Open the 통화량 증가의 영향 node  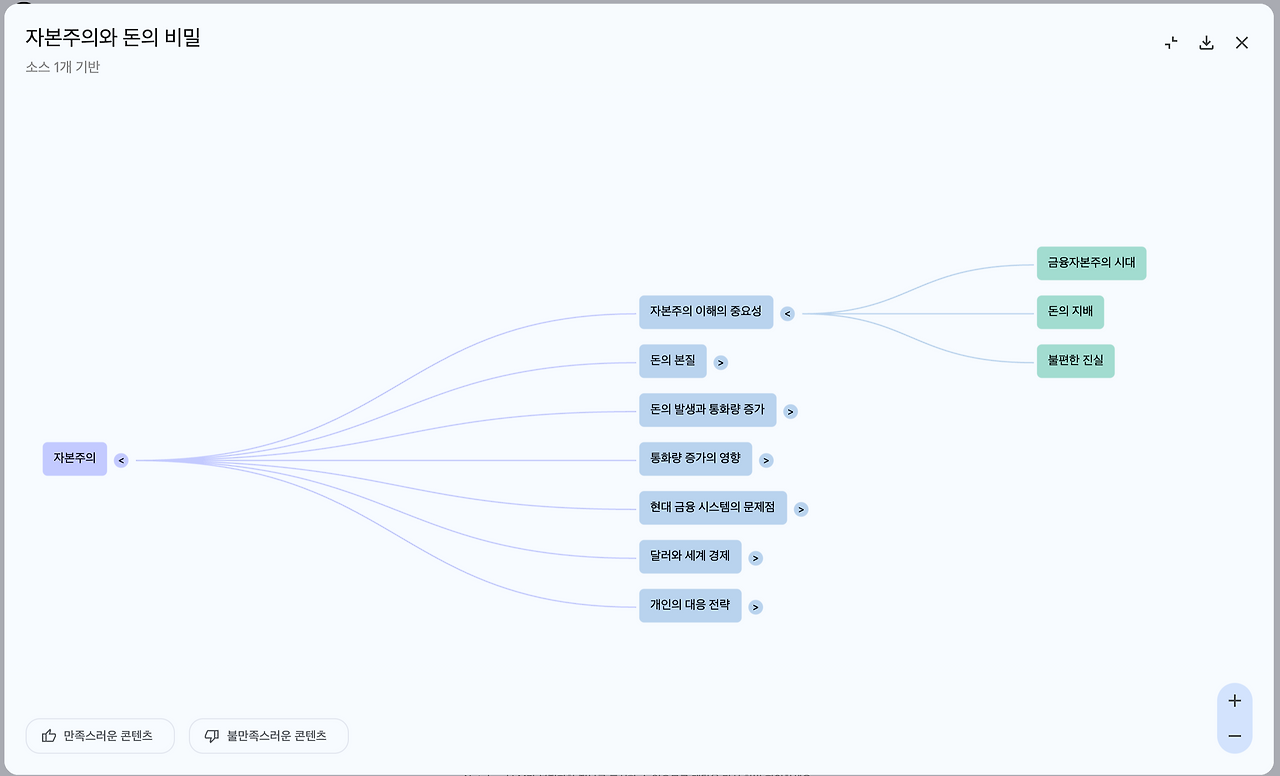click(x=695, y=459)
